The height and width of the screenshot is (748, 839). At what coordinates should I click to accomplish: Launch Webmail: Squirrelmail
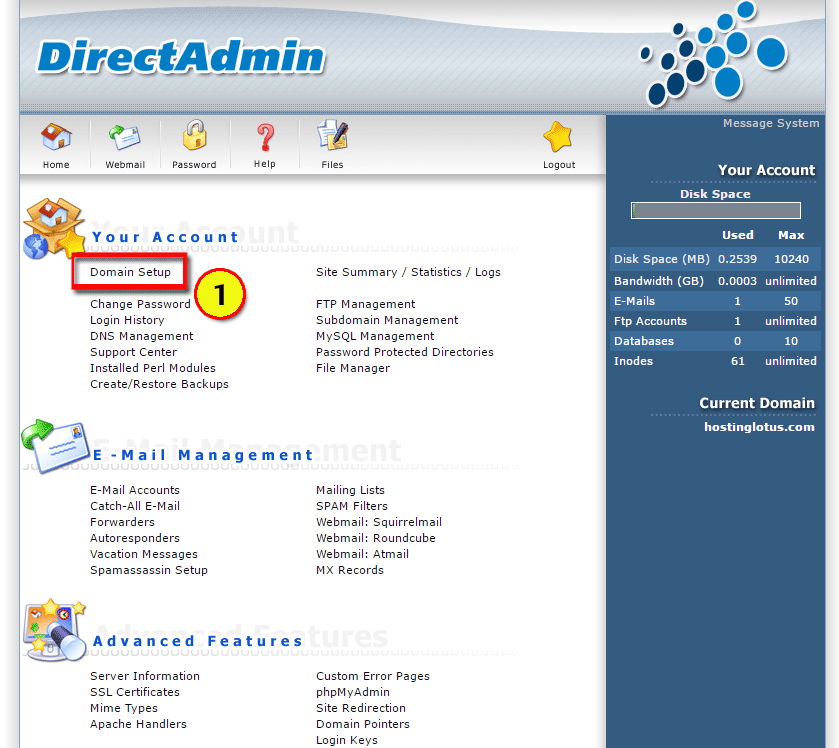(379, 522)
